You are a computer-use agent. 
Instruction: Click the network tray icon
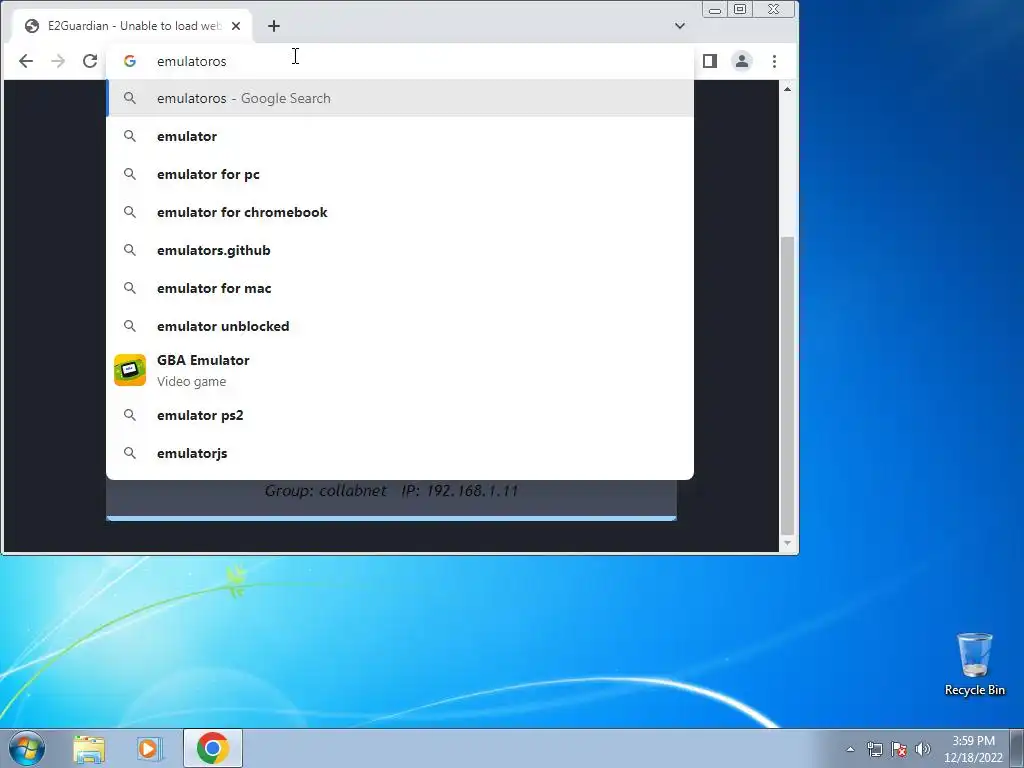(x=874, y=749)
